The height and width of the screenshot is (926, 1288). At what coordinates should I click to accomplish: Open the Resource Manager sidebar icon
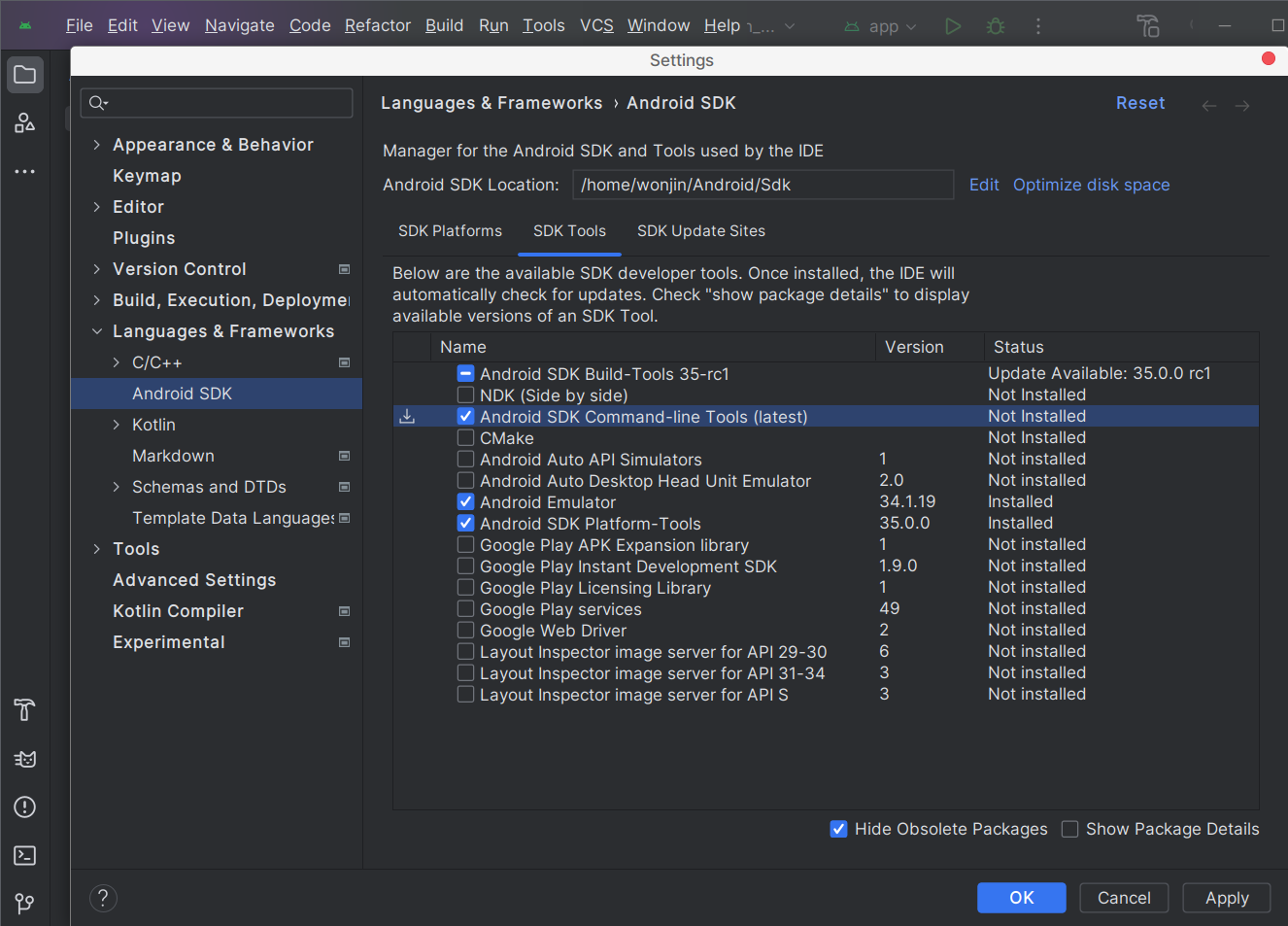click(25, 122)
